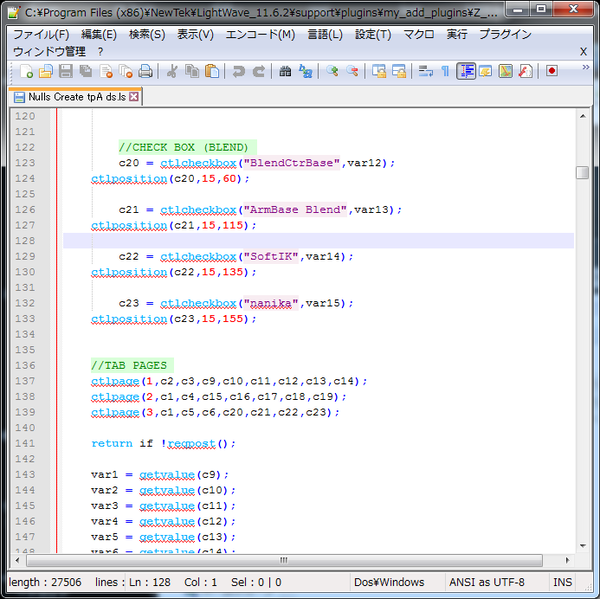This screenshot has width=600, height=599.
Task: Click Dos¥Windows in status bar
Action: [389, 582]
